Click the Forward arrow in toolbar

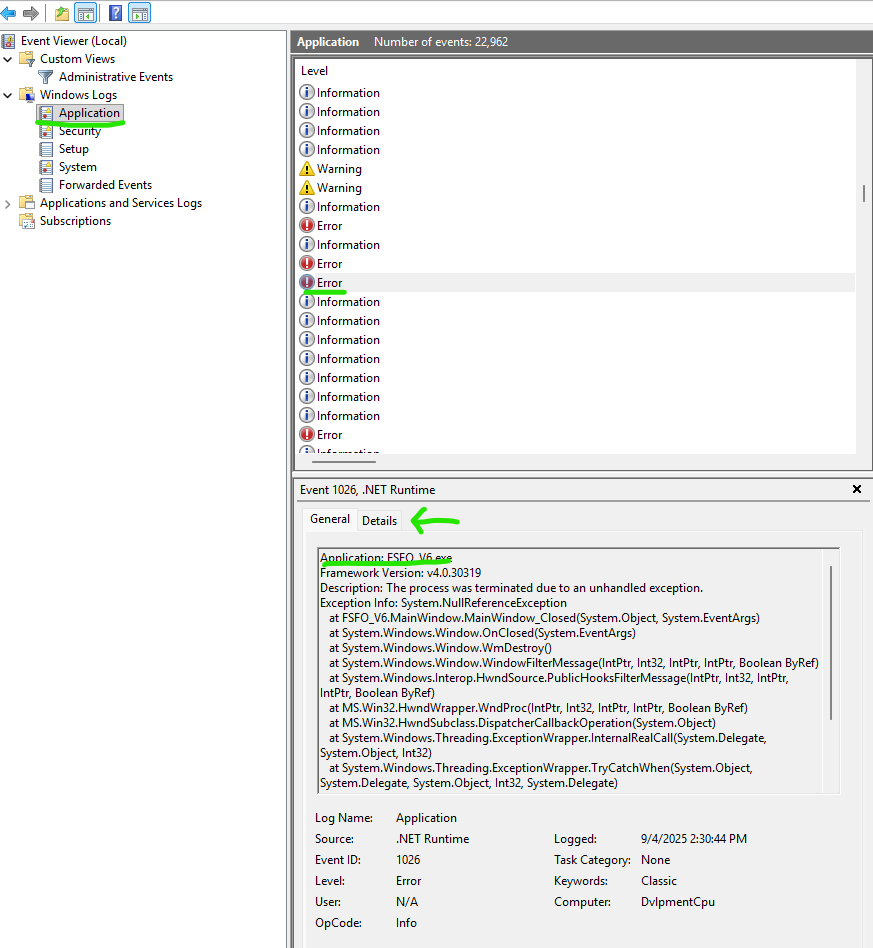click(31, 13)
